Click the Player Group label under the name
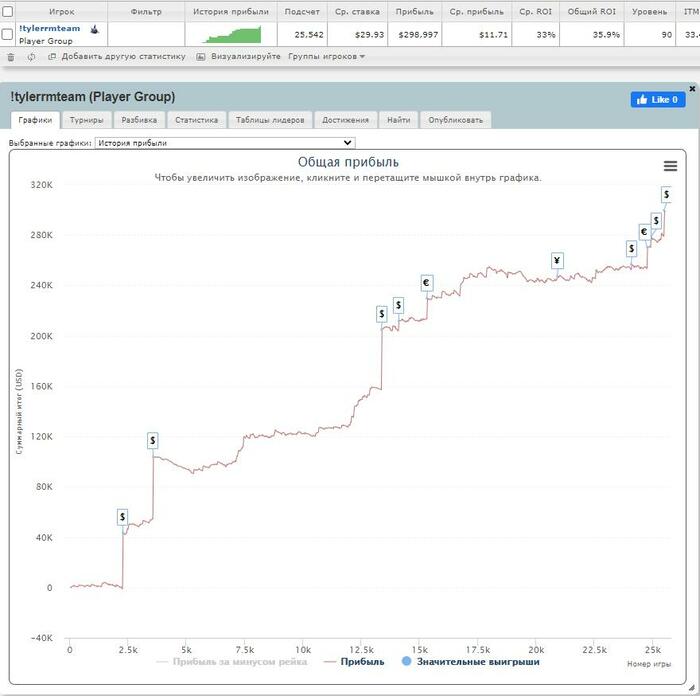The width and height of the screenshot is (700, 696). (46, 41)
